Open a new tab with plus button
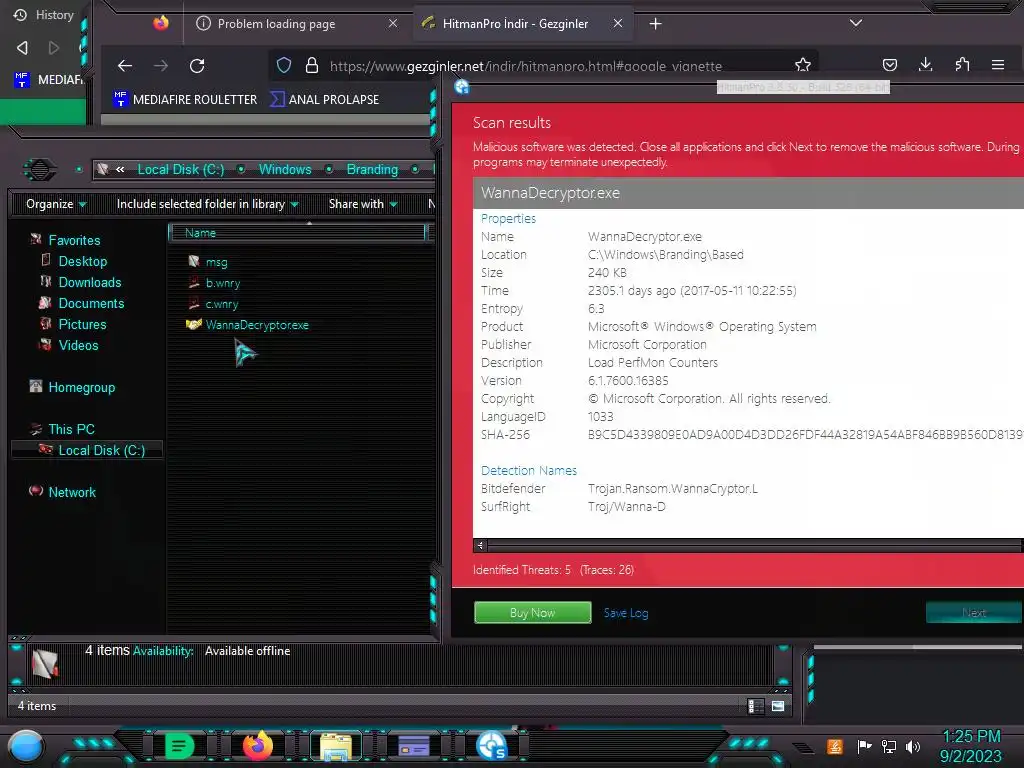This screenshot has height=768, width=1024. pos(655,24)
